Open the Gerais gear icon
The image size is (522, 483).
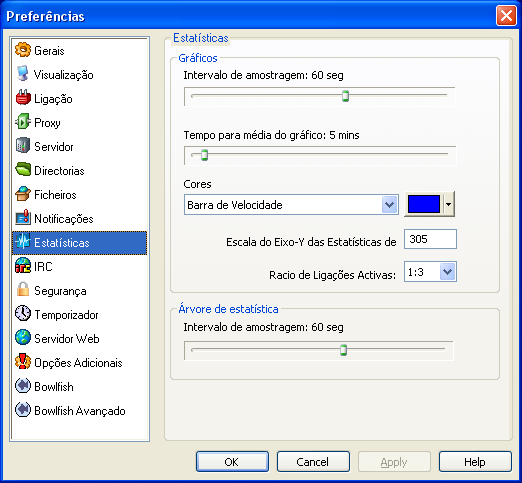pos(23,50)
